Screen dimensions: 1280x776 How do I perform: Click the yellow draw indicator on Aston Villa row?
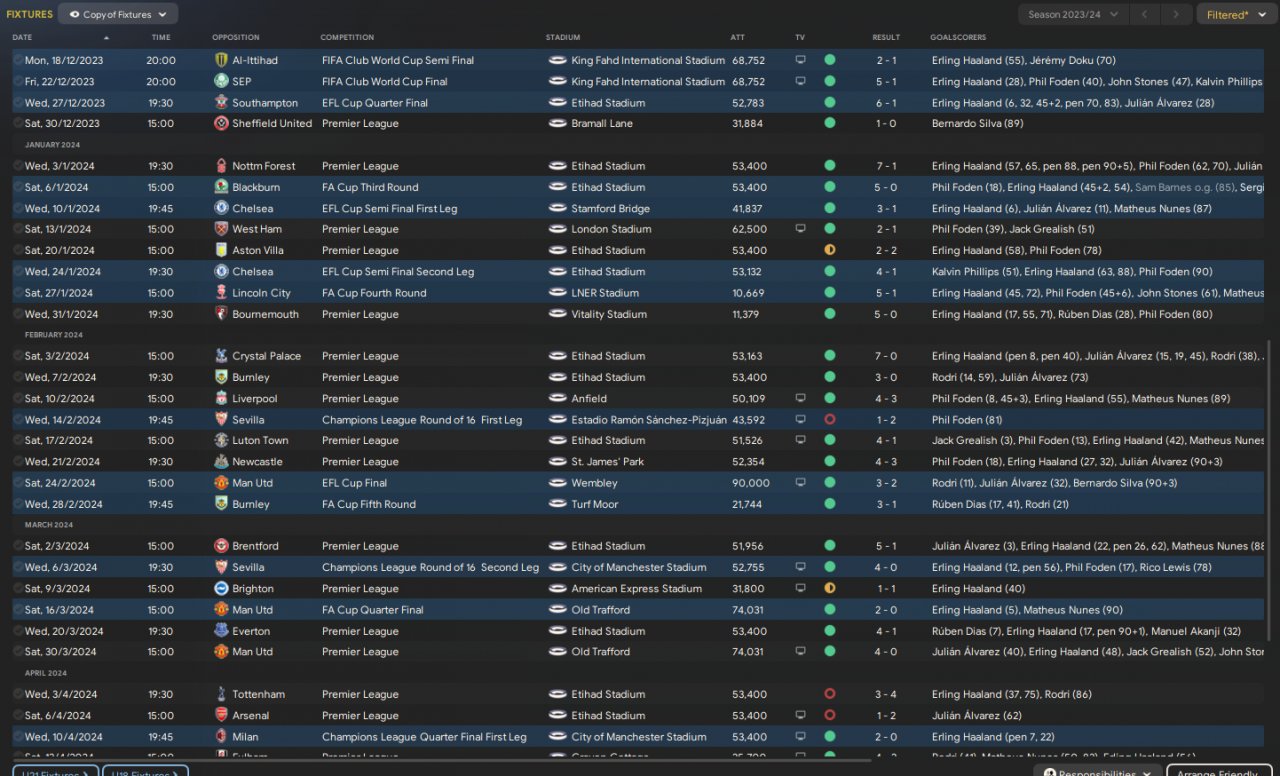[829, 250]
